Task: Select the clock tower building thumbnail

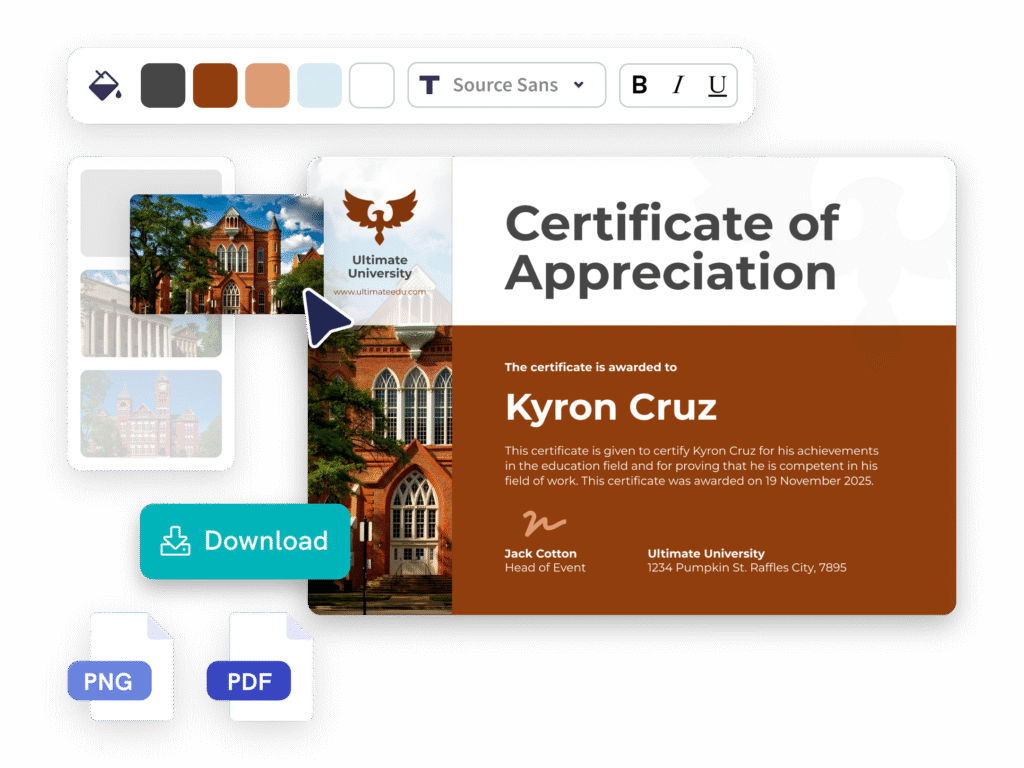Action: 150,414
